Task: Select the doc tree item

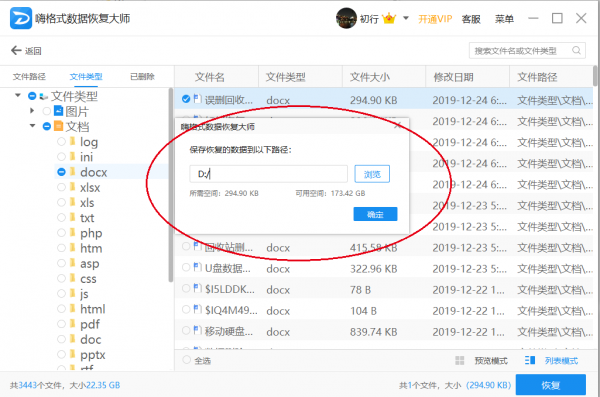Action: pos(91,340)
